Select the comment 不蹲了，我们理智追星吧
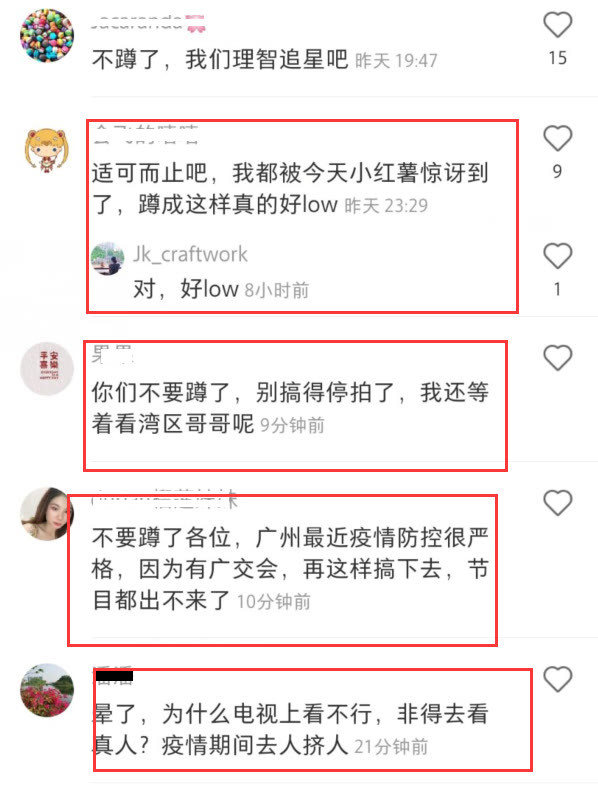This screenshot has width=598, height=787. 220,59
